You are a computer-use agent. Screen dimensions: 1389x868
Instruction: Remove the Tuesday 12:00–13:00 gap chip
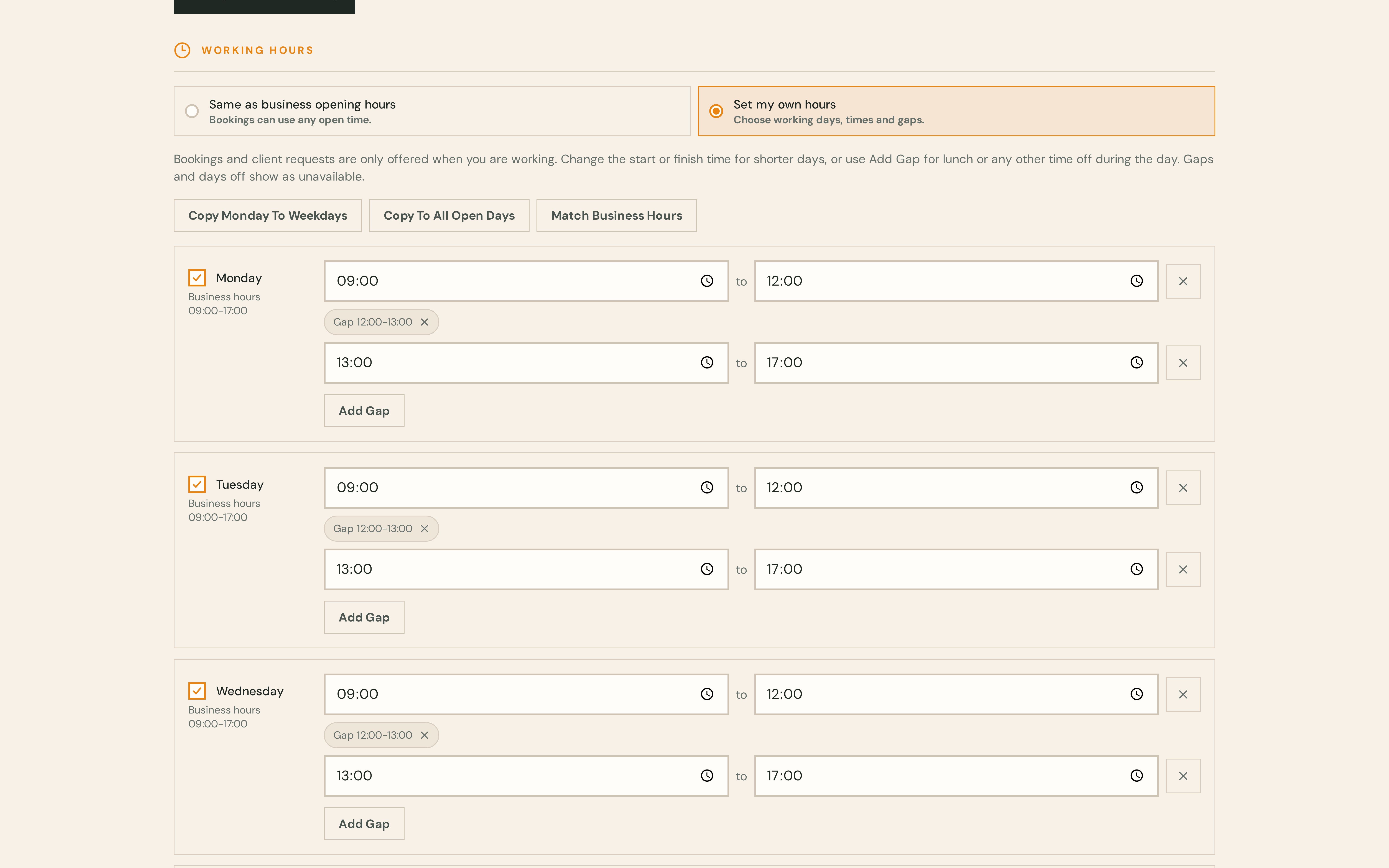point(424,529)
